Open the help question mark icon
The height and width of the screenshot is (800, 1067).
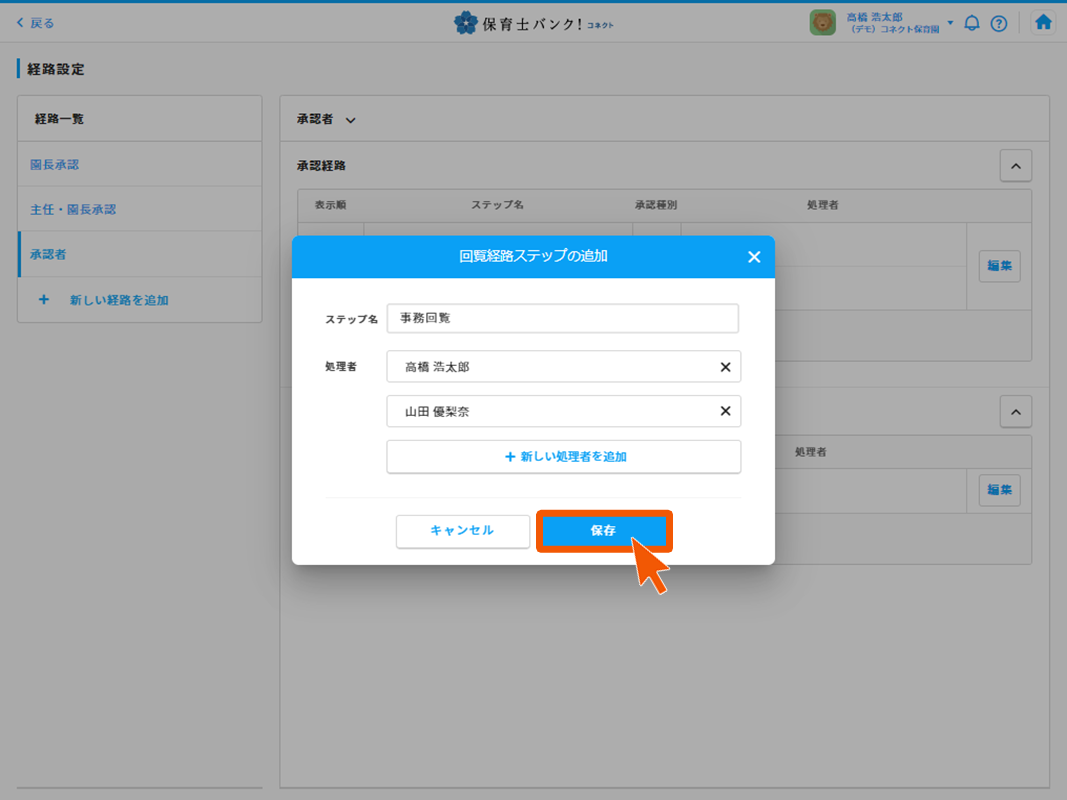coord(998,23)
